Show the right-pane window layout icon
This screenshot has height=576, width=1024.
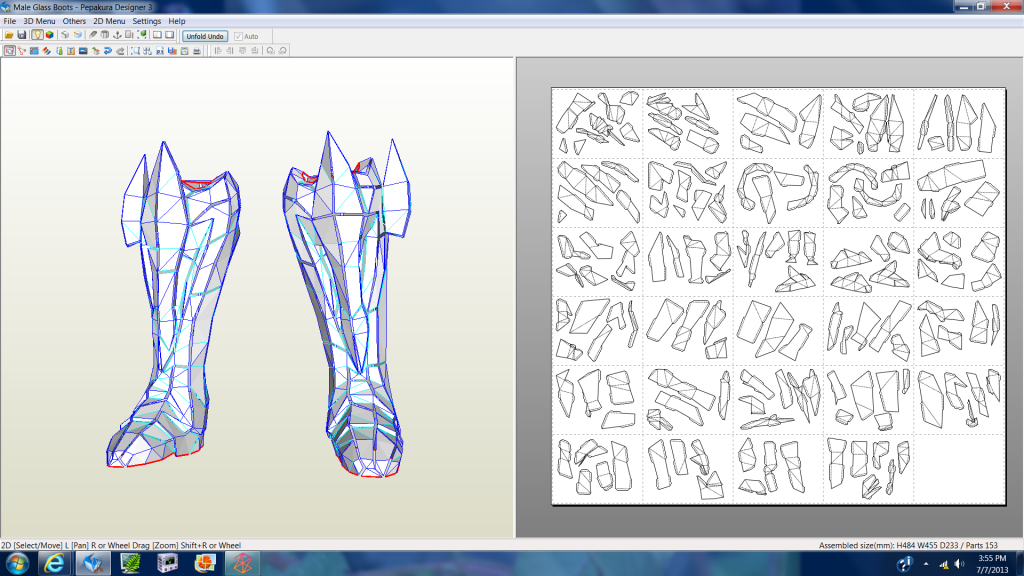click(x=170, y=35)
